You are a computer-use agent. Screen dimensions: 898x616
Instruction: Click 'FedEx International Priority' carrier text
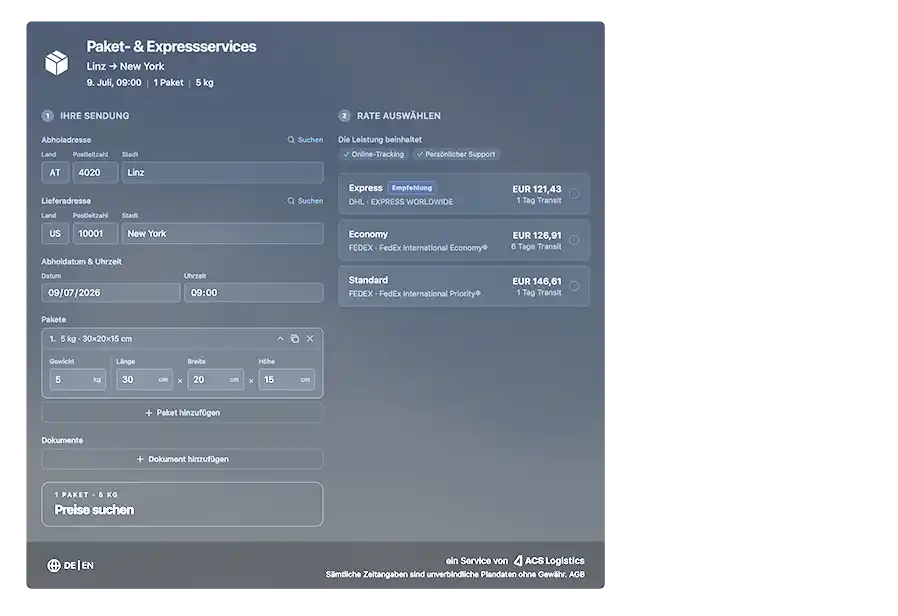pyautogui.click(x=430, y=294)
